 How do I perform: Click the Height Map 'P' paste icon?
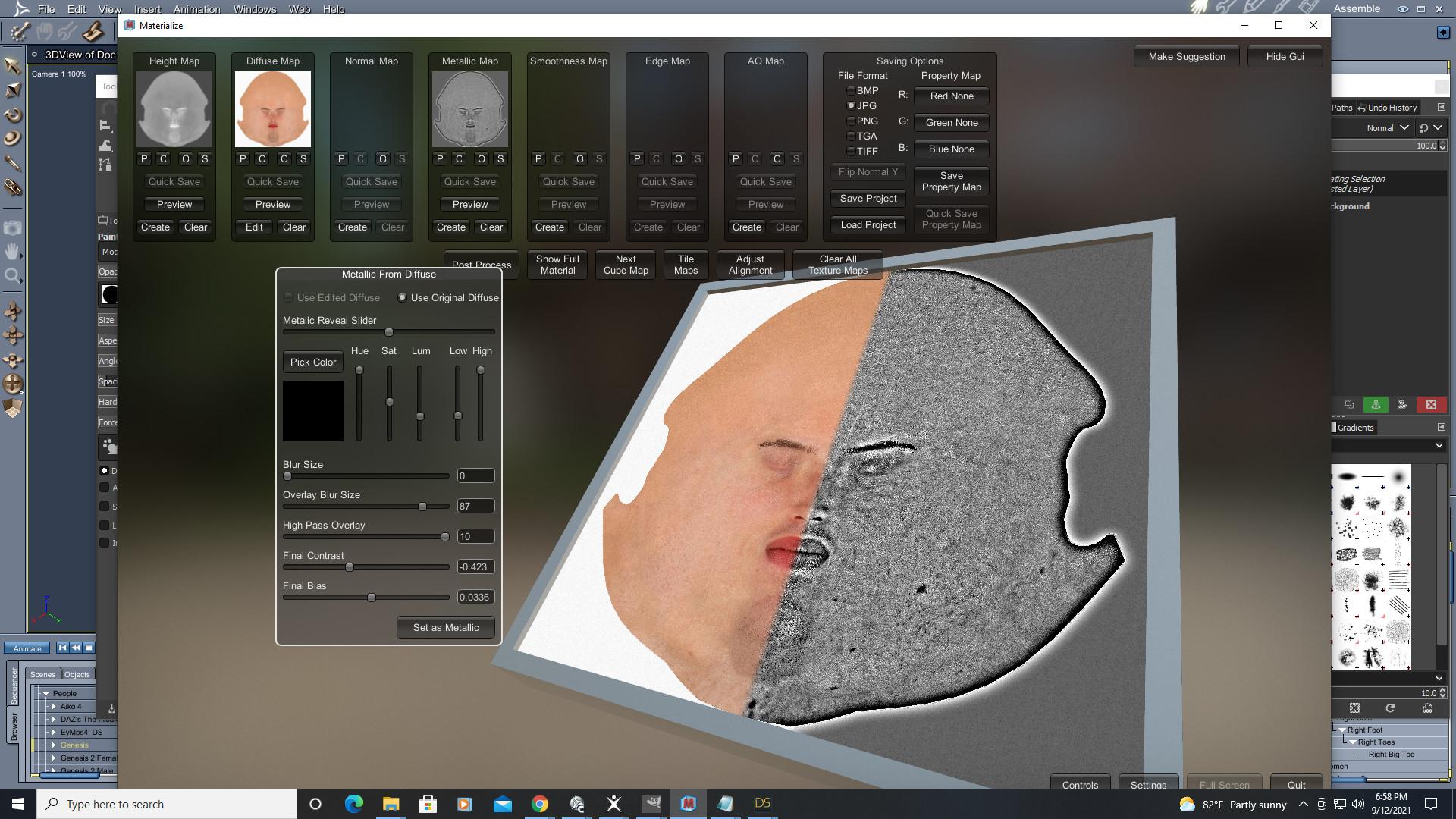point(144,159)
